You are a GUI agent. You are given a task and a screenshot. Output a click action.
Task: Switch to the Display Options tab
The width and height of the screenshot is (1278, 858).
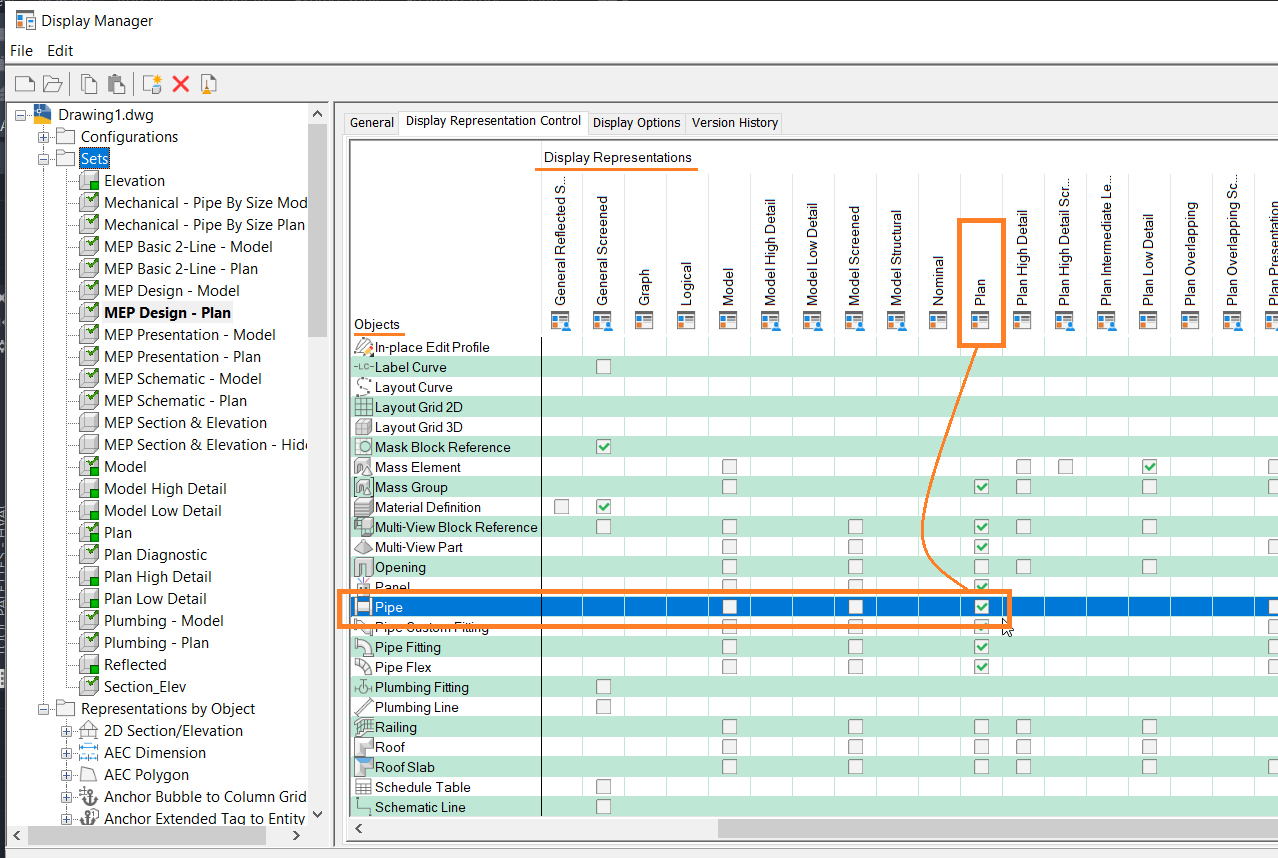click(637, 123)
